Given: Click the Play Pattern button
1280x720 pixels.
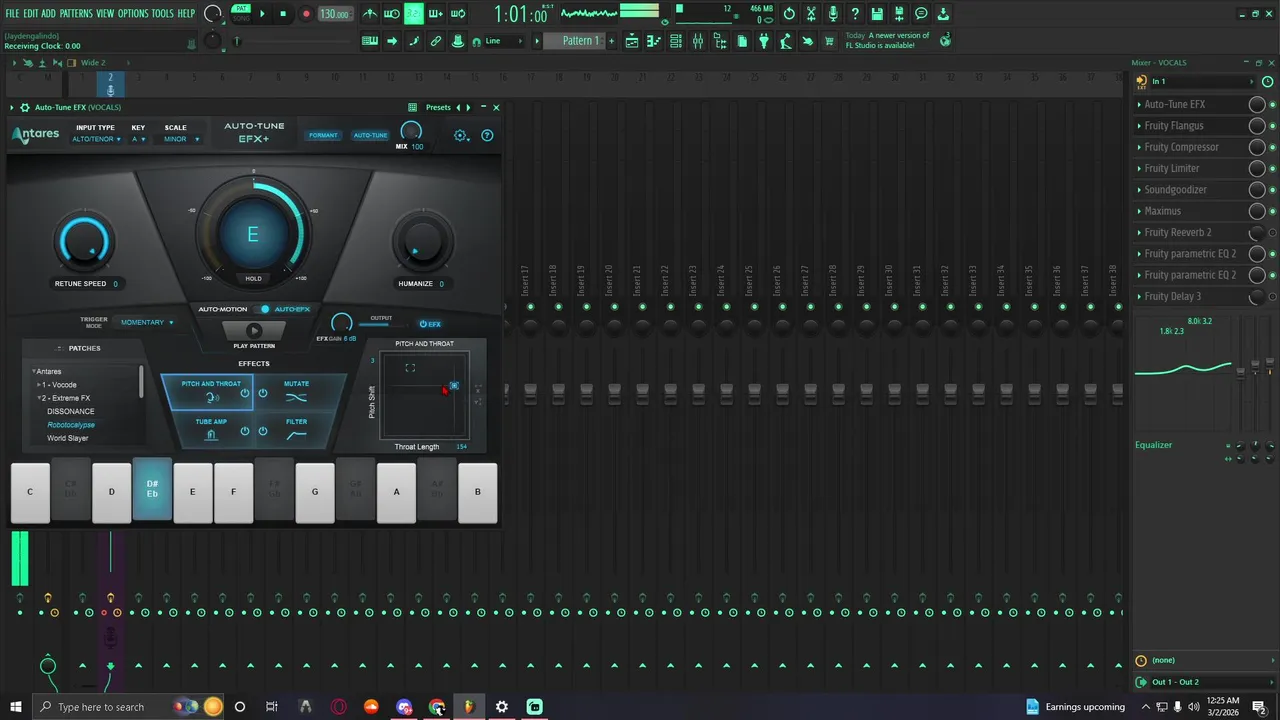Looking at the screenshot, I should [253, 331].
